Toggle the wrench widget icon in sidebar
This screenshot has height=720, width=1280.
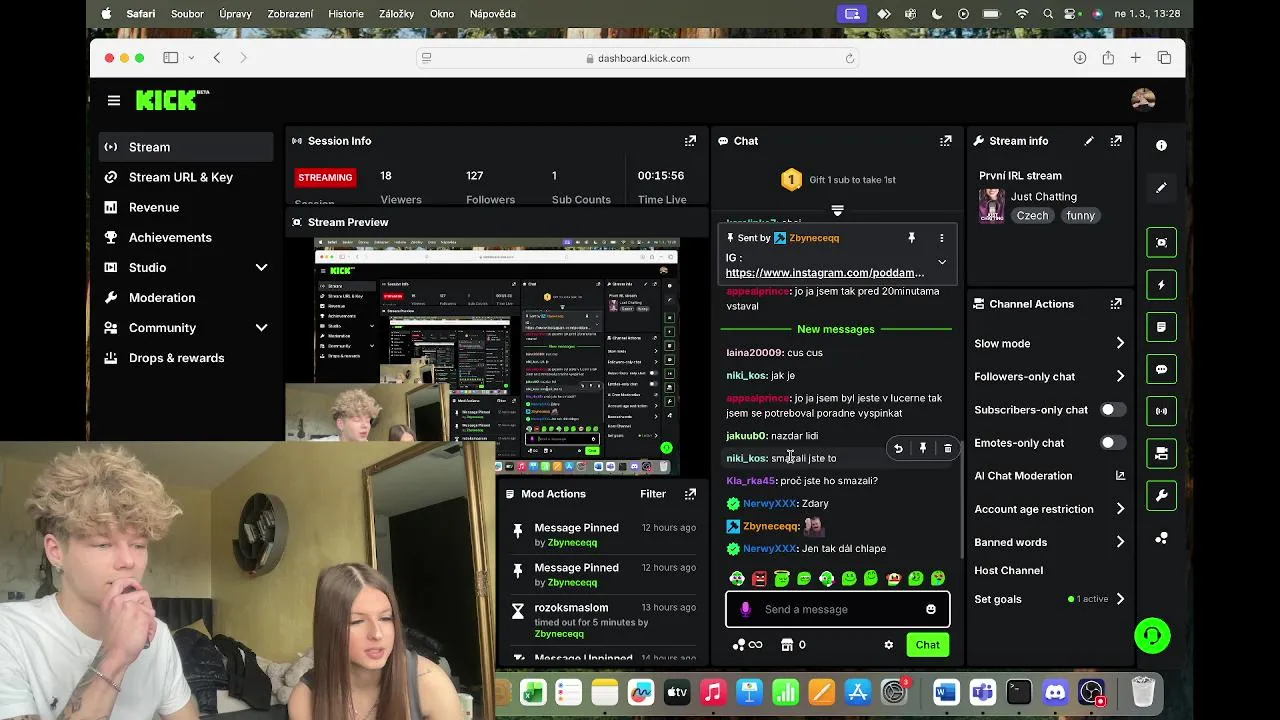coord(1161,496)
